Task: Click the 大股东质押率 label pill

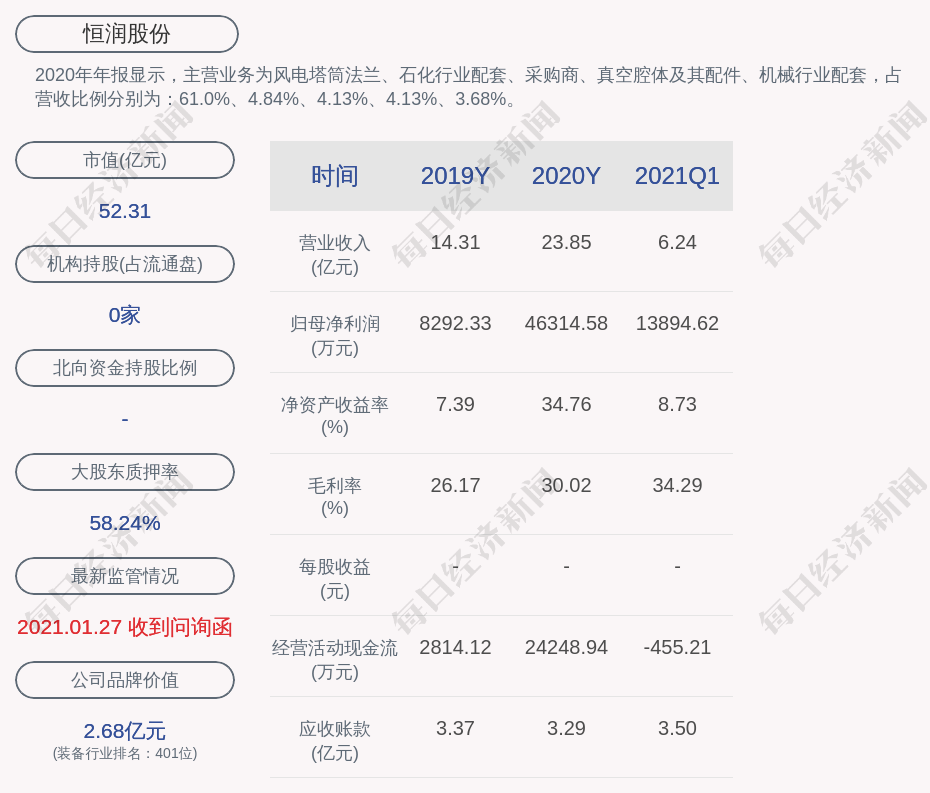Action: 125,472
